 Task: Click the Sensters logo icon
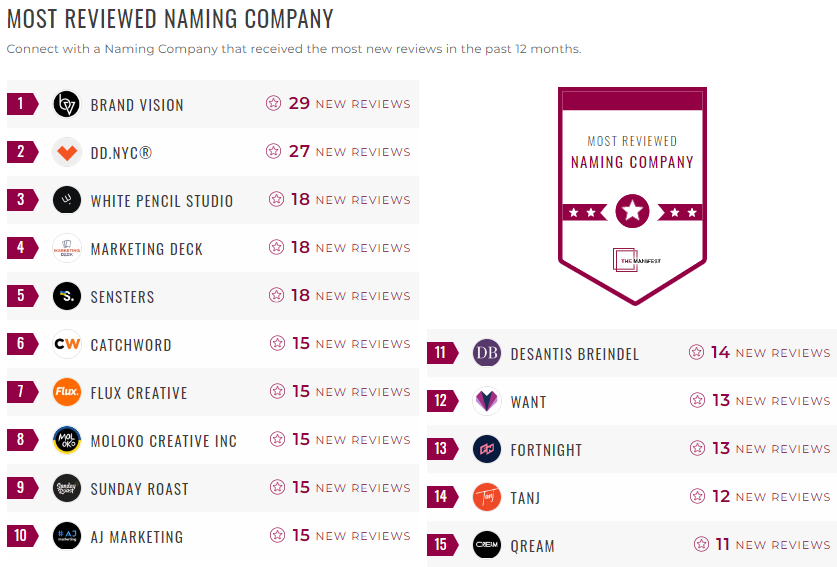pos(67,296)
